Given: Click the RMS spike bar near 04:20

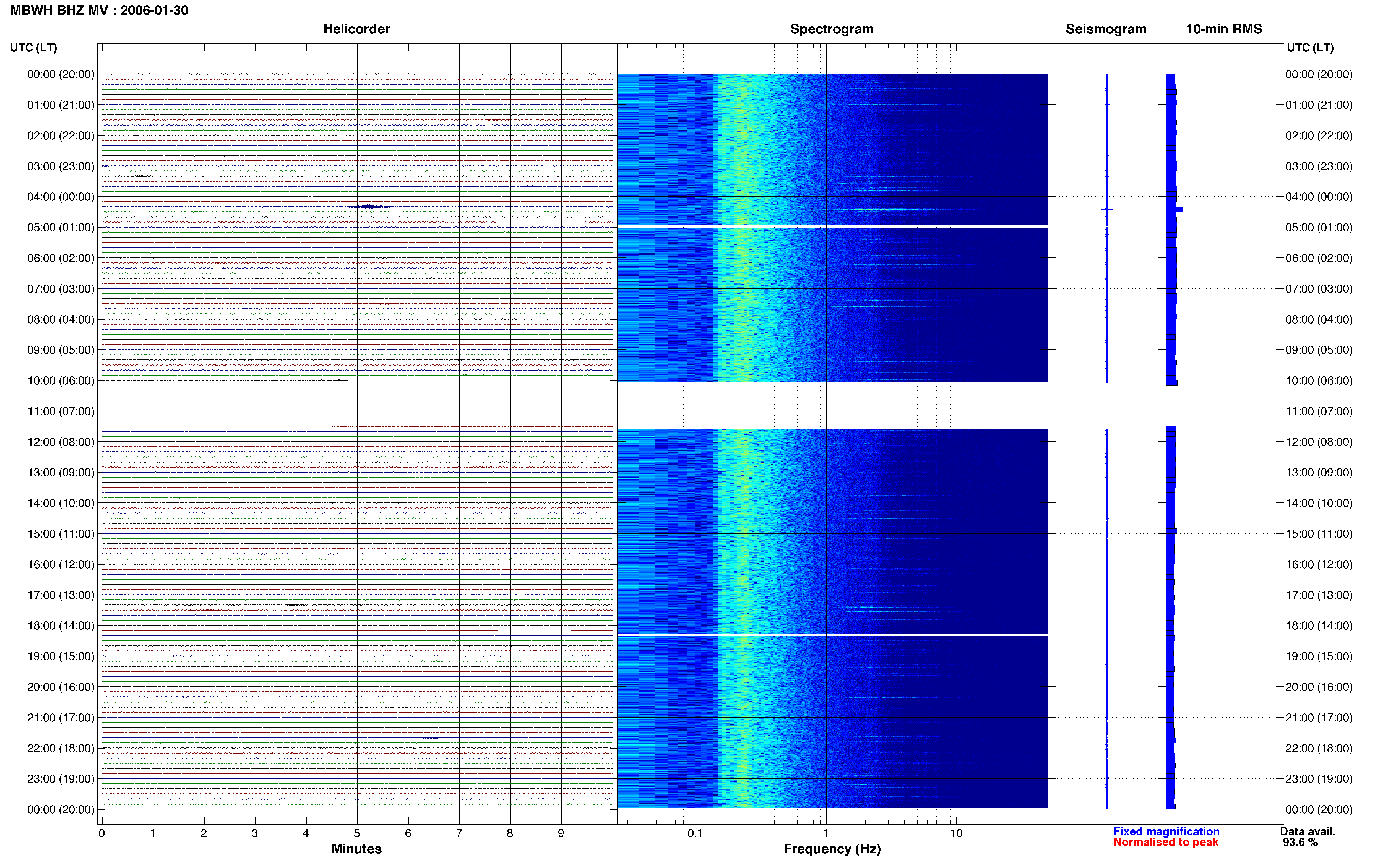Looking at the screenshot, I should [x=1175, y=210].
